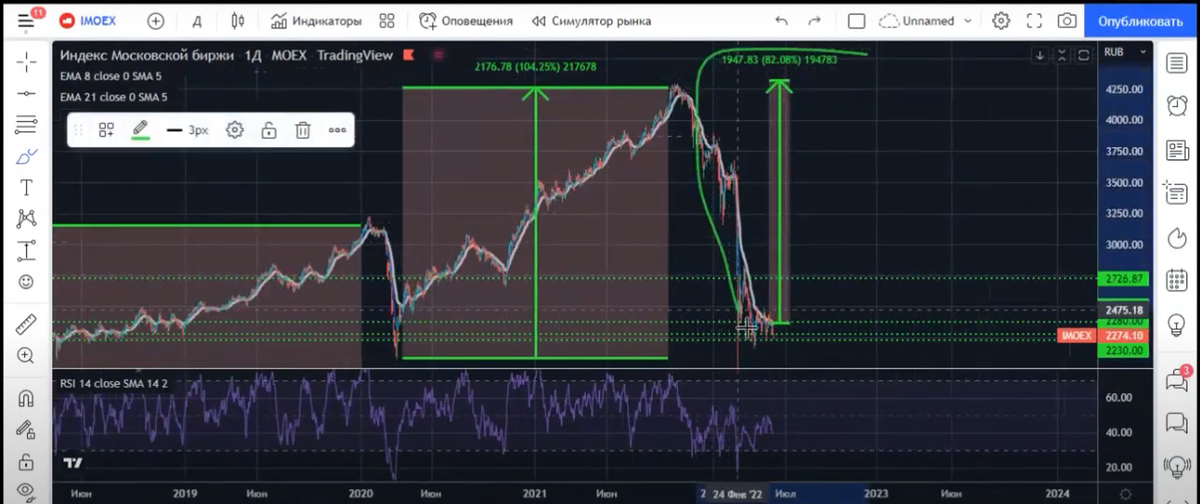This screenshot has height=504, width=1200.
Task: Open drawing templates in floating toolbar
Action: pos(106,130)
